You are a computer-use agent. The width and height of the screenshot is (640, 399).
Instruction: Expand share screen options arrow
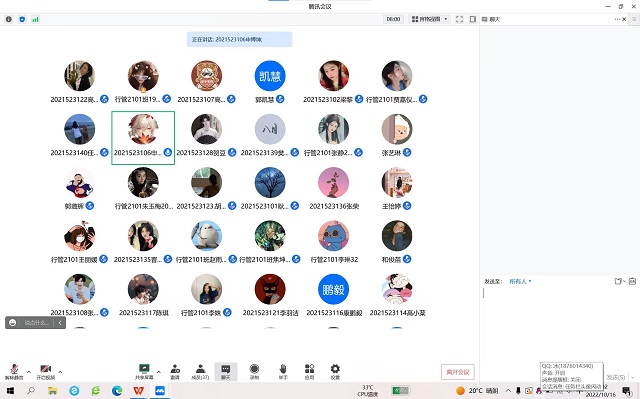tap(158, 372)
